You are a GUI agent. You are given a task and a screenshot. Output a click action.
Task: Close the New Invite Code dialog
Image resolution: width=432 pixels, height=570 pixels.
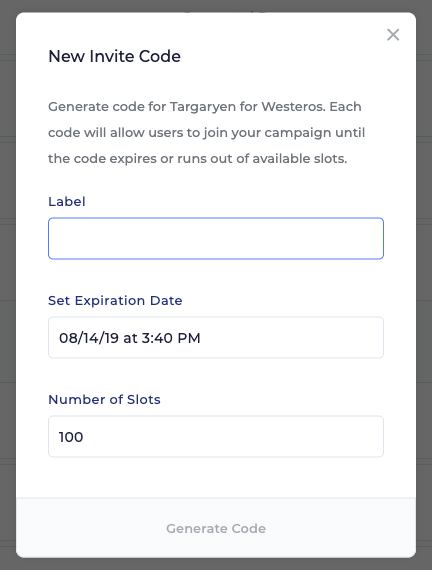pos(393,35)
